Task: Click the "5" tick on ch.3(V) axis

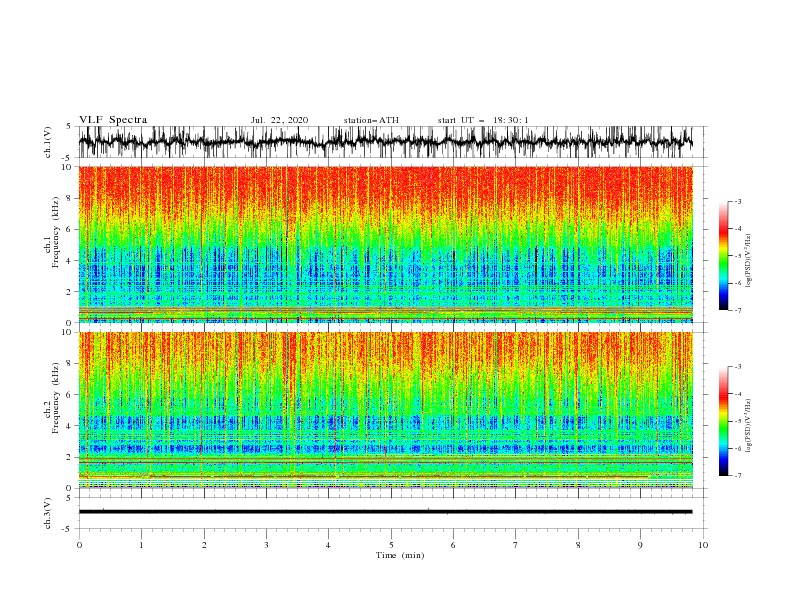Action: coord(69,498)
